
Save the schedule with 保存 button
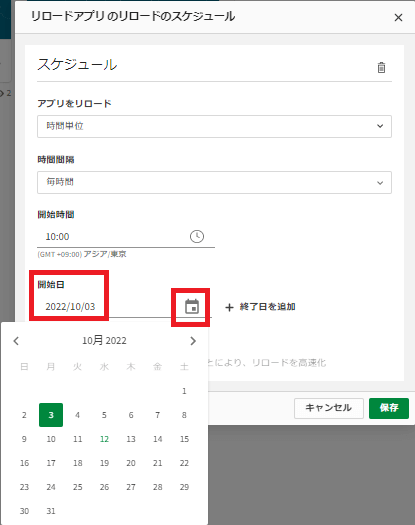coord(389,408)
